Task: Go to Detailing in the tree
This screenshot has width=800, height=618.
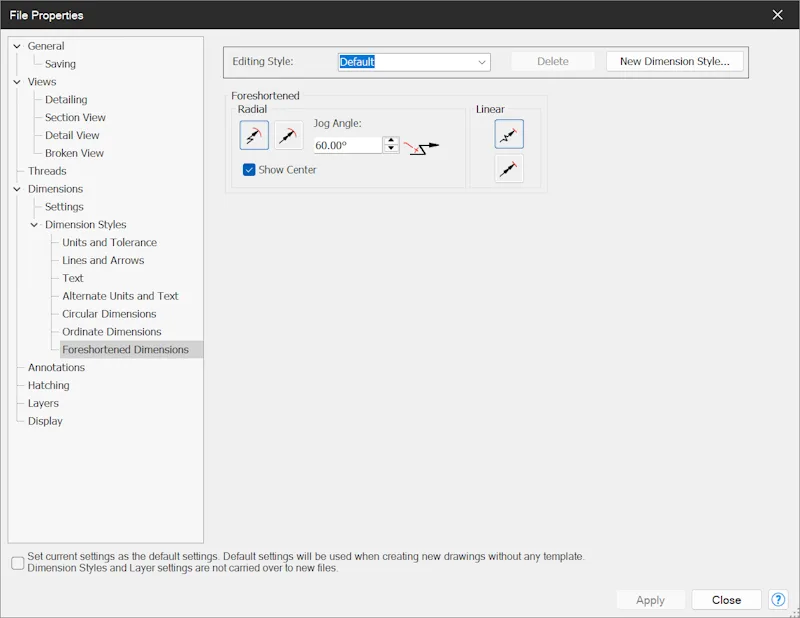Action: tap(66, 100)
